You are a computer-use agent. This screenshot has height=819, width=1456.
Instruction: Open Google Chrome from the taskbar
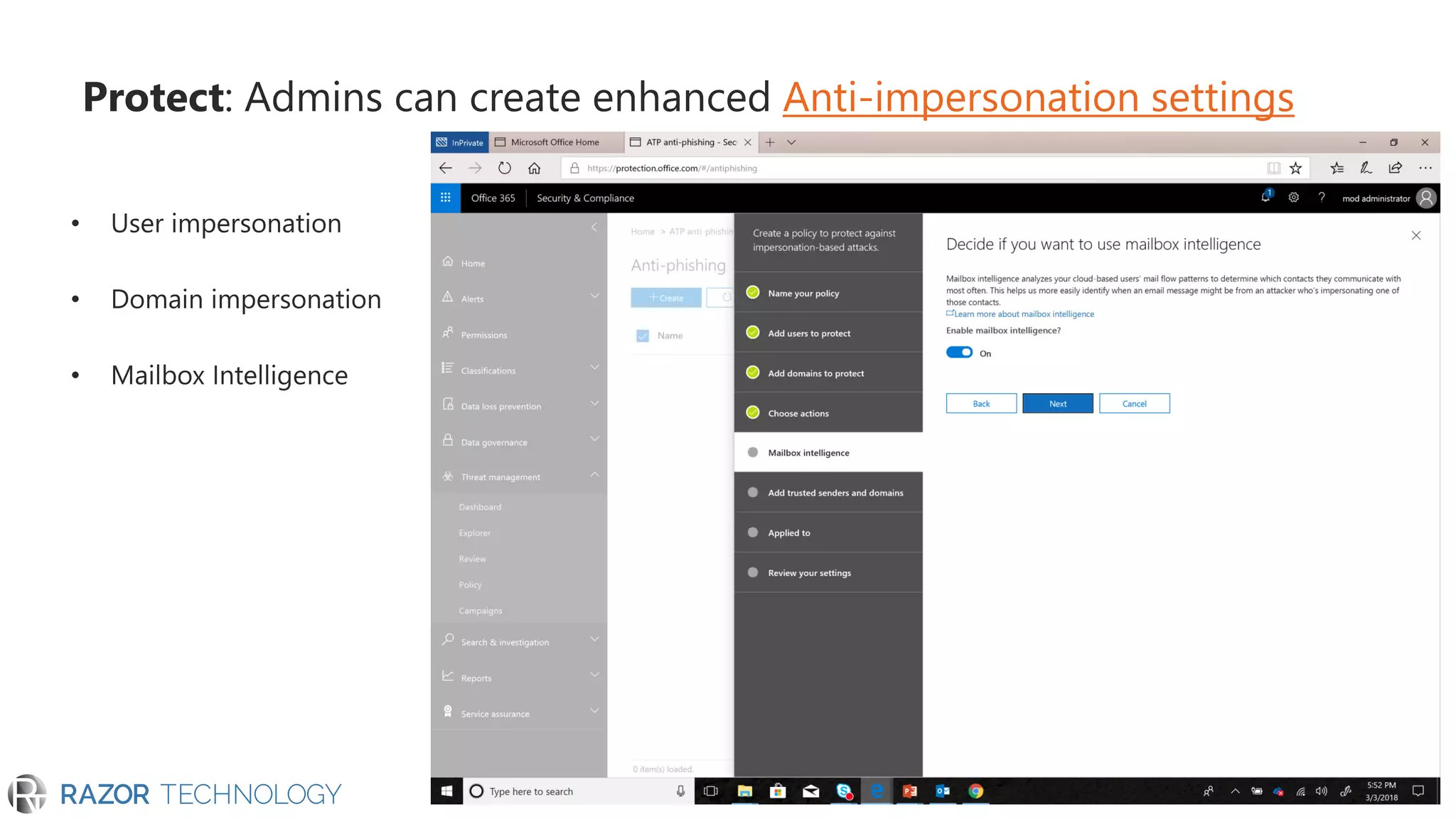pos(976,791)
